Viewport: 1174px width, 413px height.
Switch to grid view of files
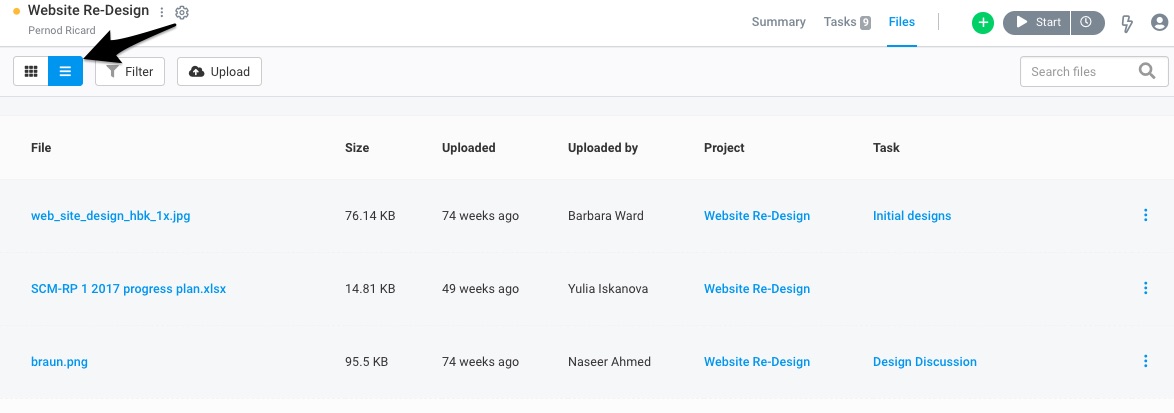pyautogui.click(x=31, y=72)
